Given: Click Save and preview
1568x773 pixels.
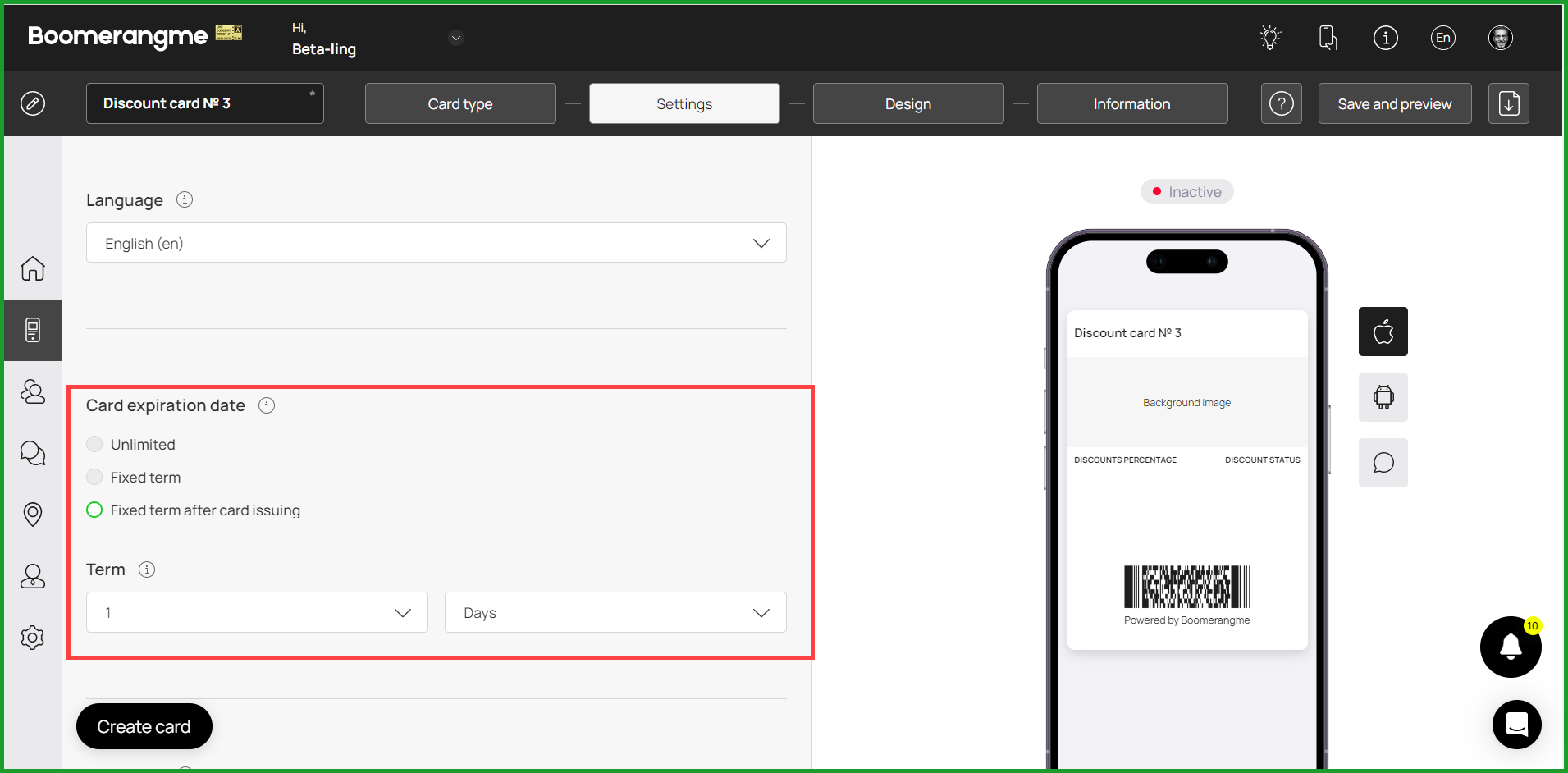Looking at the screenshot, I should [x=1394, y=103].
